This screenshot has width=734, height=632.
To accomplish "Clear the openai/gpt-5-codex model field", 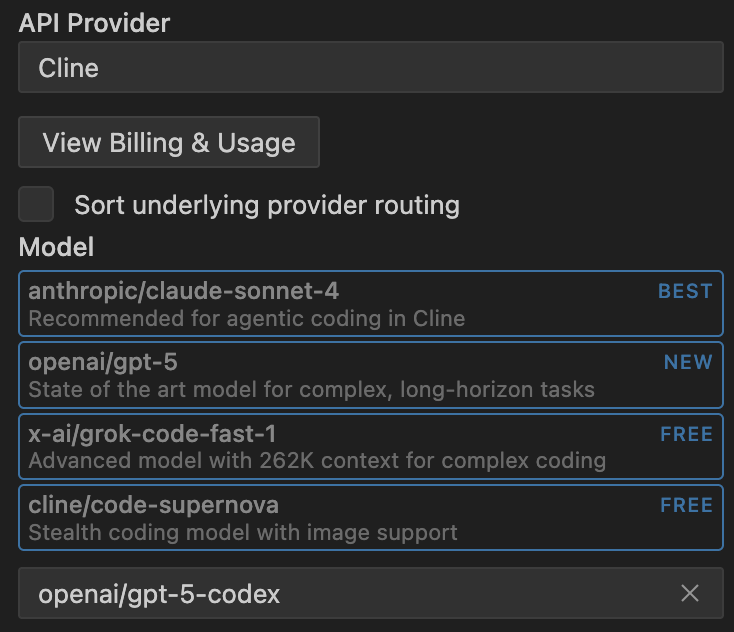I will point(690,594).
